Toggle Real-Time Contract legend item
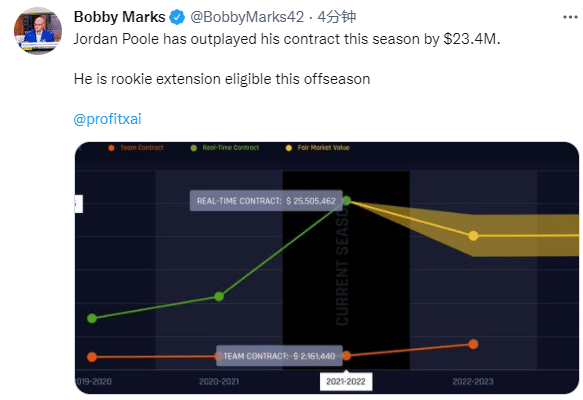Image resolution: width=583 pixels, height=400 pixels. coord(225,148)
